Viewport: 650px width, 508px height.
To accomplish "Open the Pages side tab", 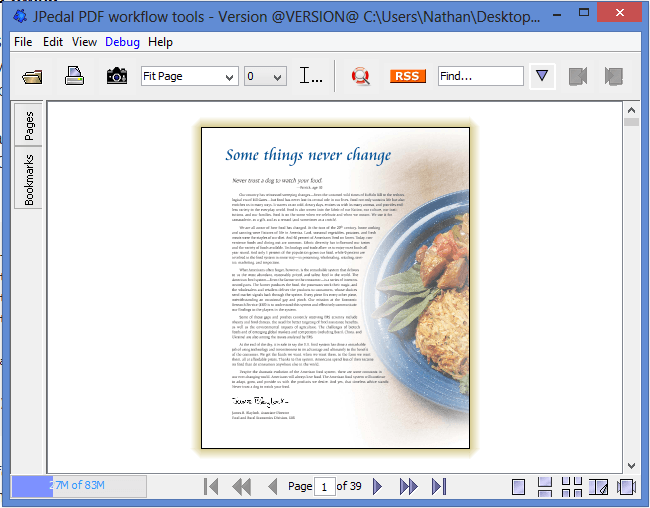I will 29,125.
